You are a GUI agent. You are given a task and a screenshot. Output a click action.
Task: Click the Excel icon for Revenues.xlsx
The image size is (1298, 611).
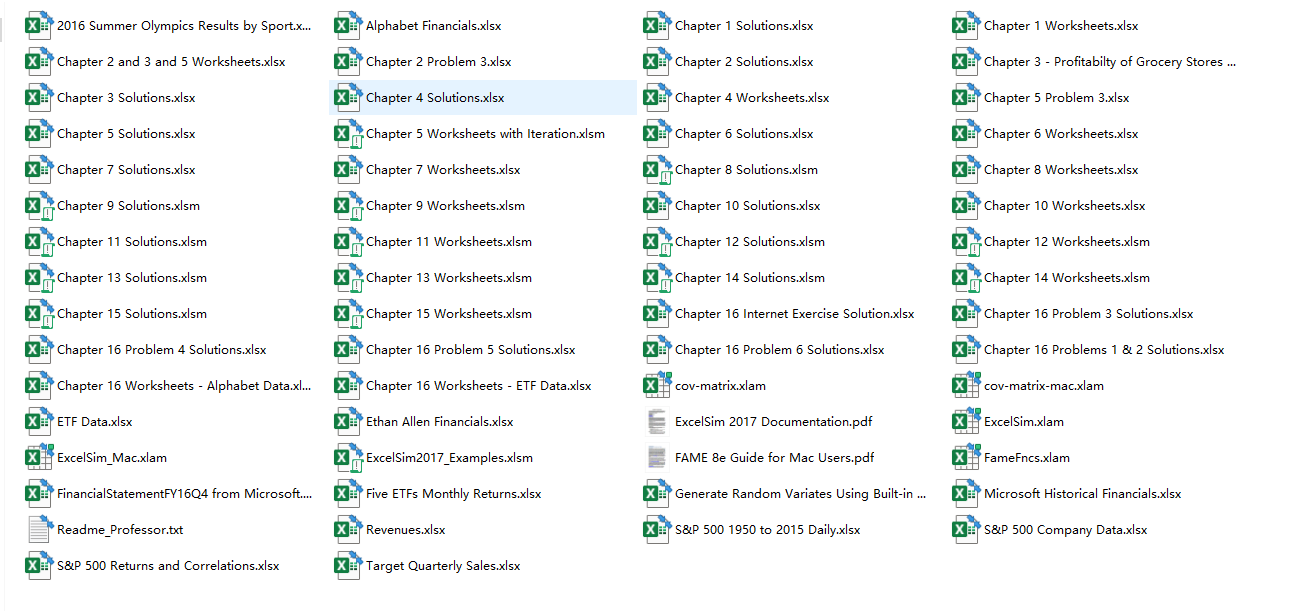348,530
